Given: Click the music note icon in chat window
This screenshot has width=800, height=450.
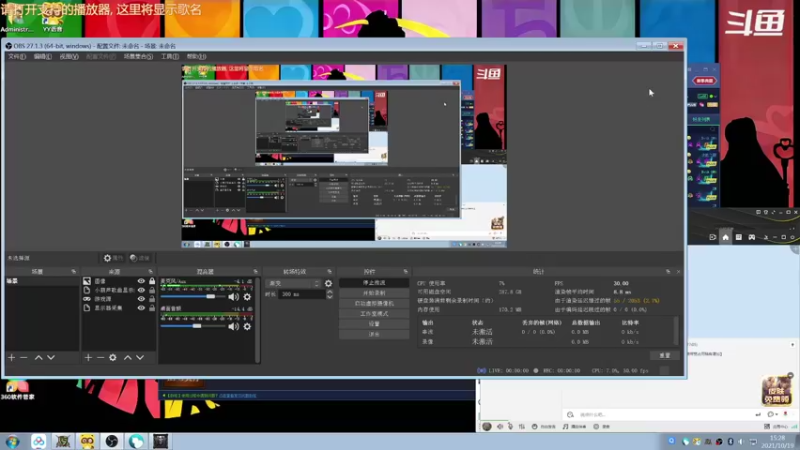Looking at the screenshot, I should [x=565, y=427].
